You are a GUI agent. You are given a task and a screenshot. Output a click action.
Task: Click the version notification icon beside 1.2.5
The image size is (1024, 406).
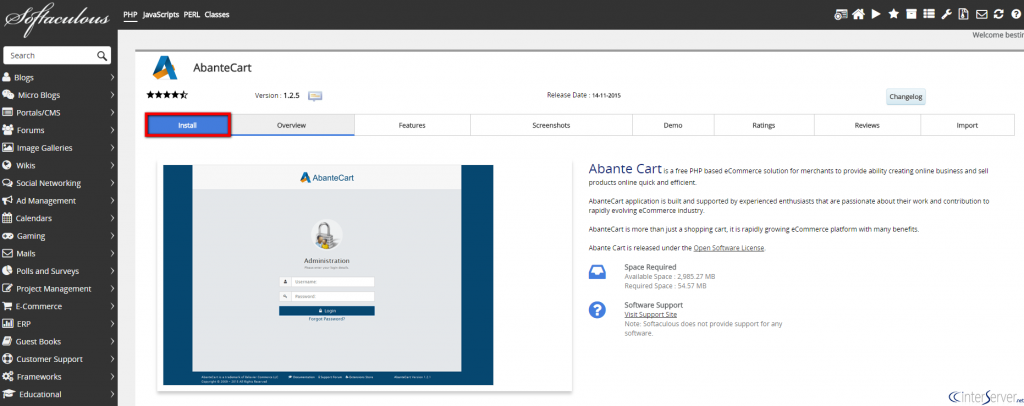pos(315,96)
